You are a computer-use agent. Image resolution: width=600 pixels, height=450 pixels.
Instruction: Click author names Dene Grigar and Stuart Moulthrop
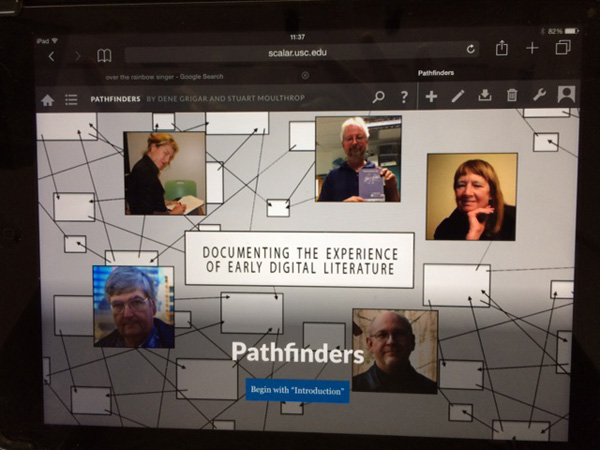(226, 98)
